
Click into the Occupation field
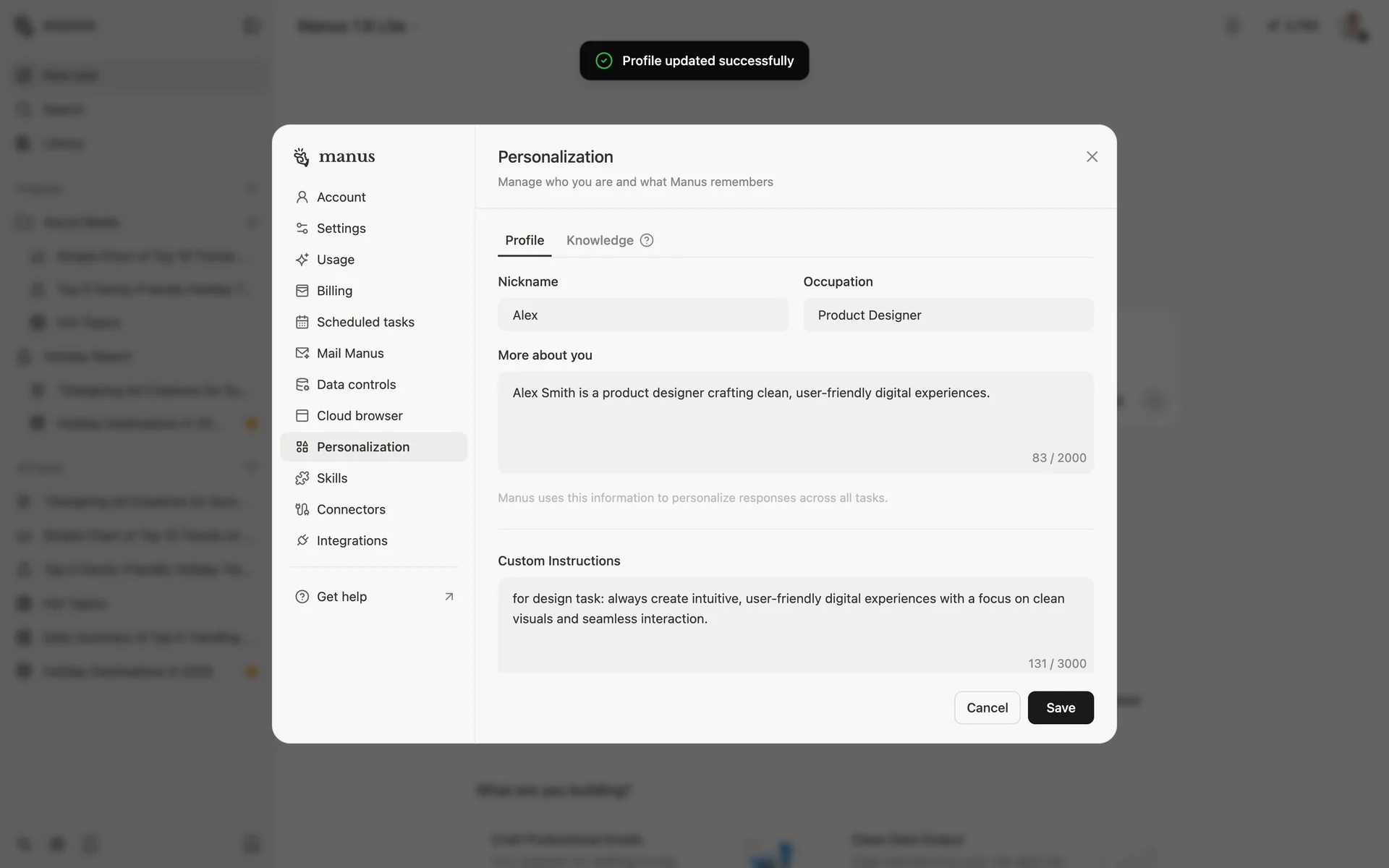click(948, 315)
